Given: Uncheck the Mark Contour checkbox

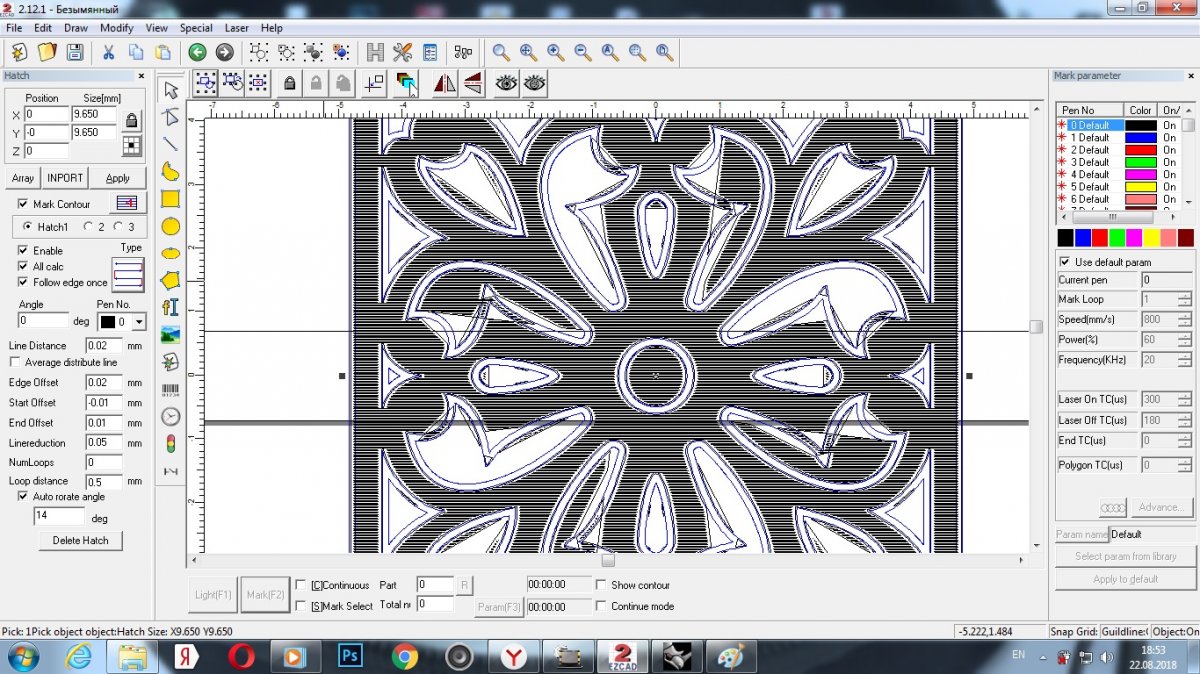Looking at the screenshot, I should [x=24, y=204].
